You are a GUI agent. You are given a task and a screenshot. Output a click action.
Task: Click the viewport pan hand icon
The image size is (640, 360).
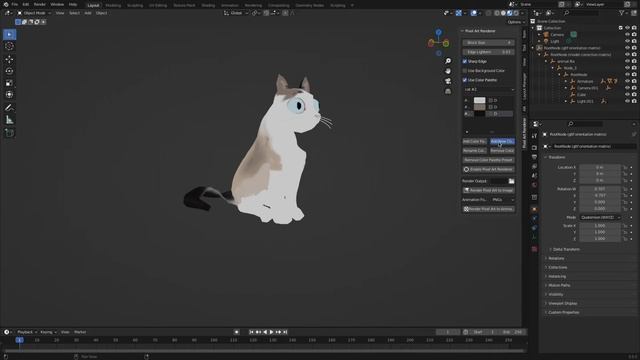[448, 71]
